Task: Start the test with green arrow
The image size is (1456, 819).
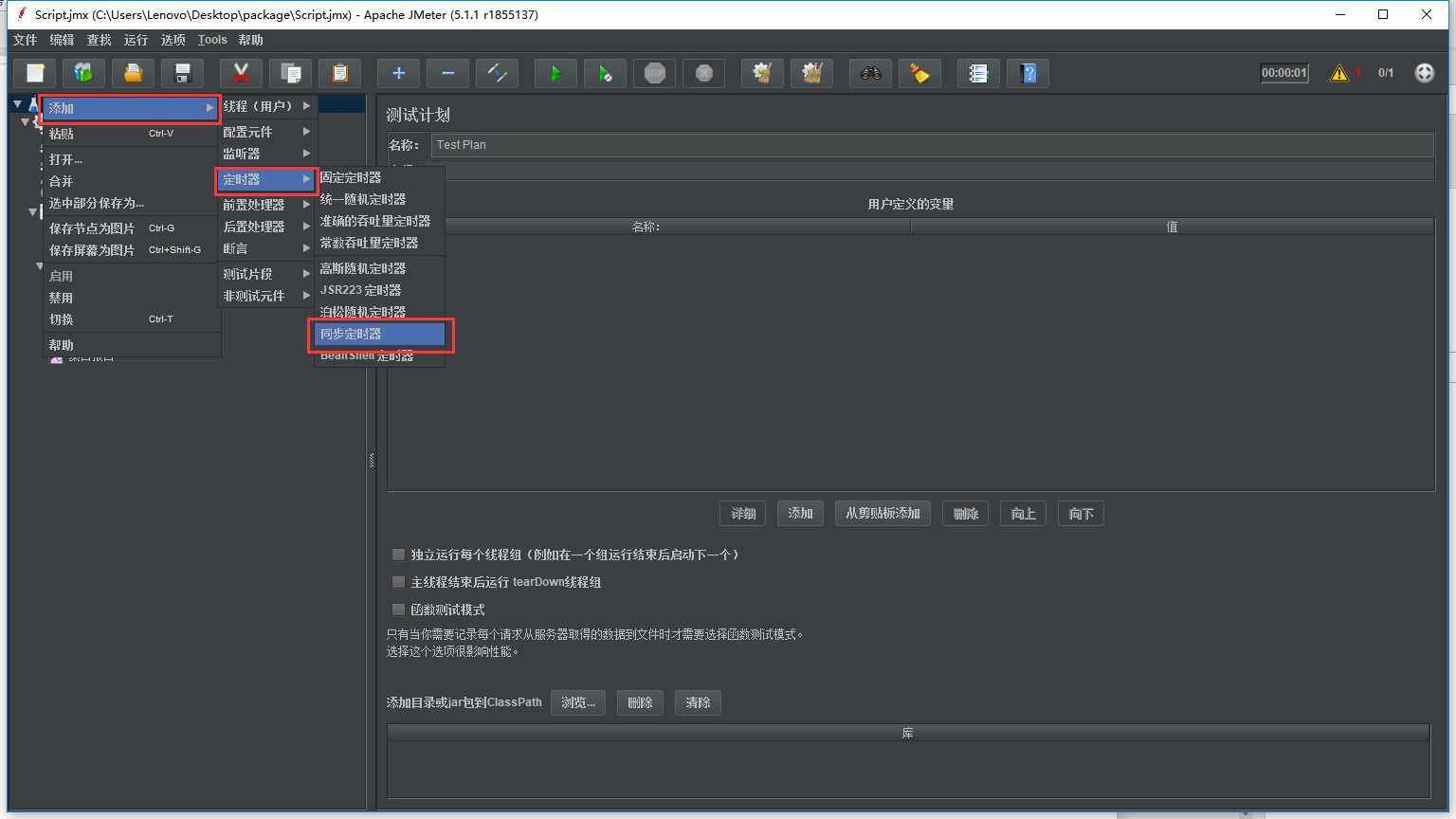Action: click(x=556, y=73)
